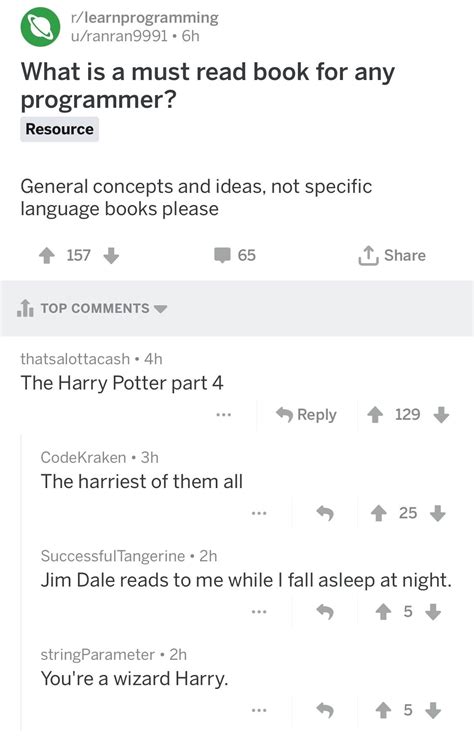Upvote thatsalottacash's comment
474x739 pixels.
375,415
